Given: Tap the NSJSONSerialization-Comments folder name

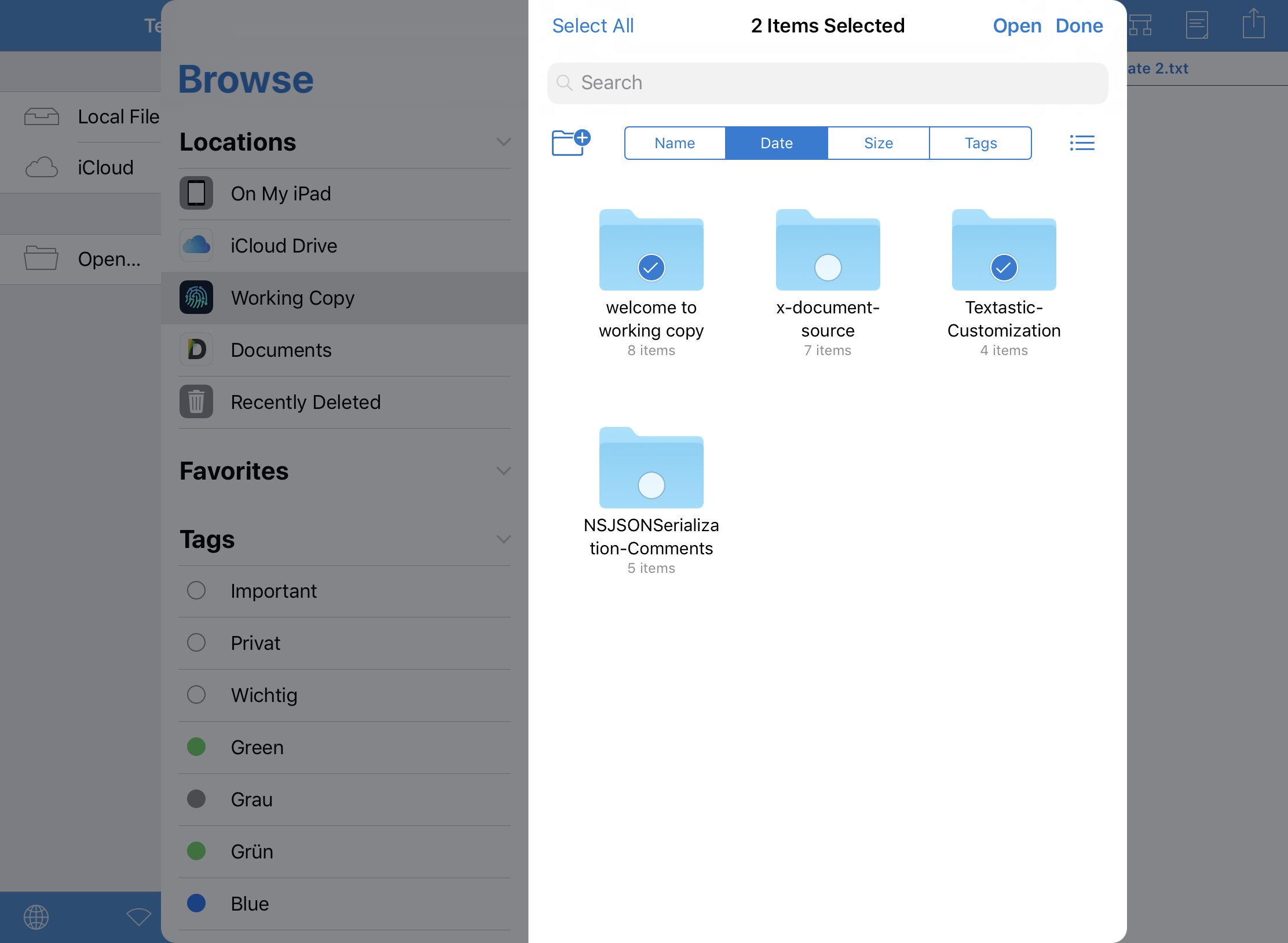Looking at the screenshot, I should tap(652, 536).
